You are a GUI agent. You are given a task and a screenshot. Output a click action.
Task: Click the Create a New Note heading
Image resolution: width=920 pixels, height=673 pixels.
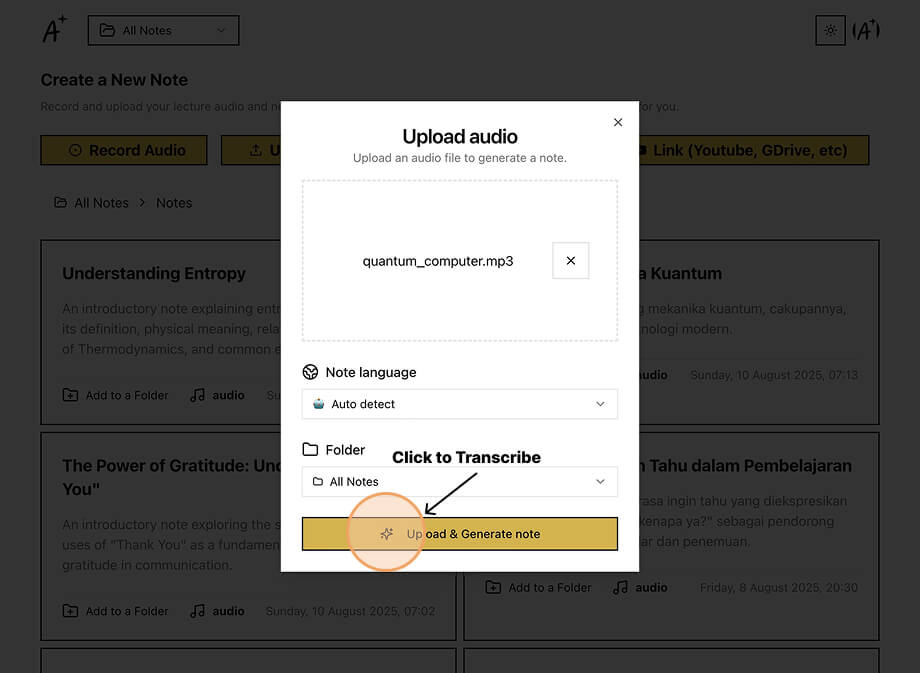click(x=114, y=80)
